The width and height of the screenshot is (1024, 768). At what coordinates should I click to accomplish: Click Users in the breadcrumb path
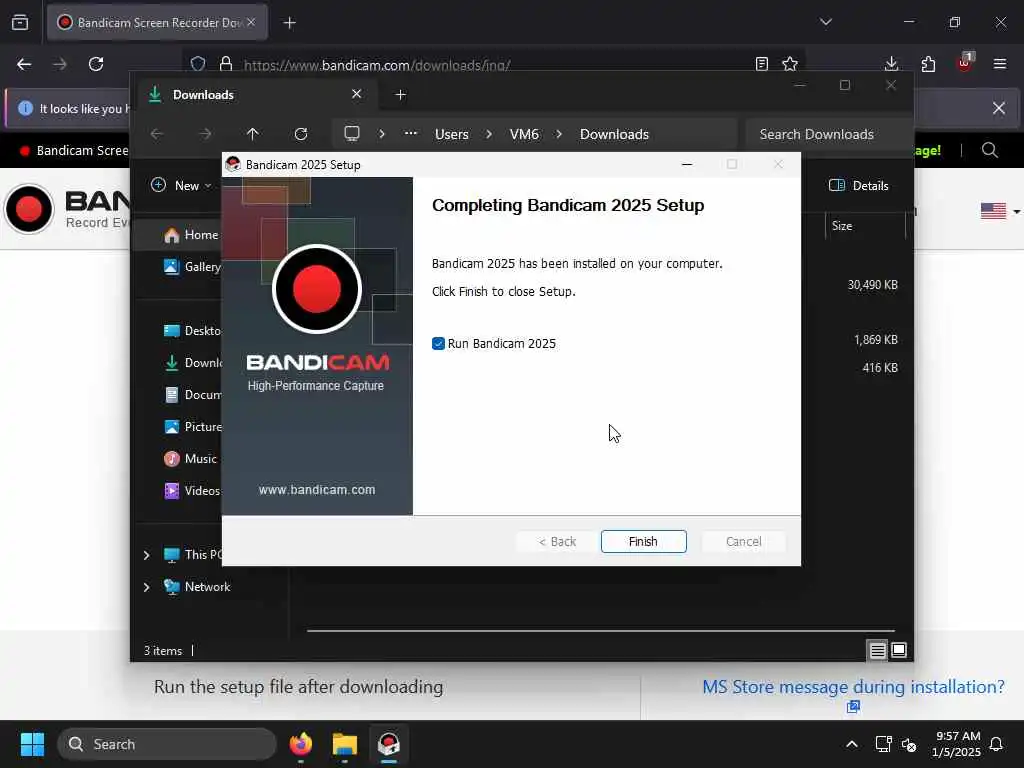pyautogui.click(x=452, y=134)
